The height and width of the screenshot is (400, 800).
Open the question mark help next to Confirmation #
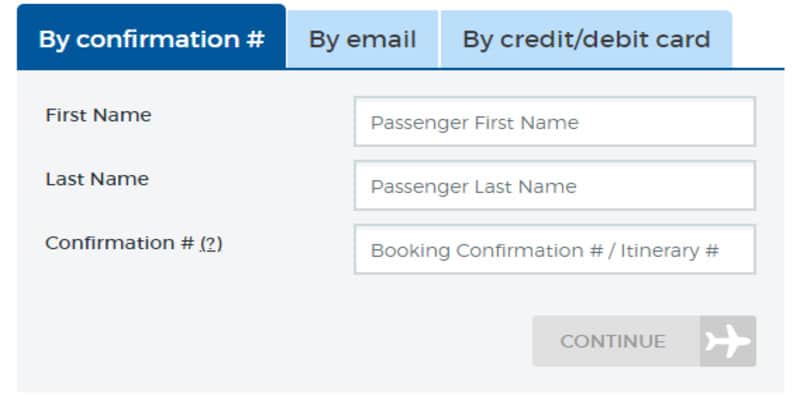(x=211, y=243)
